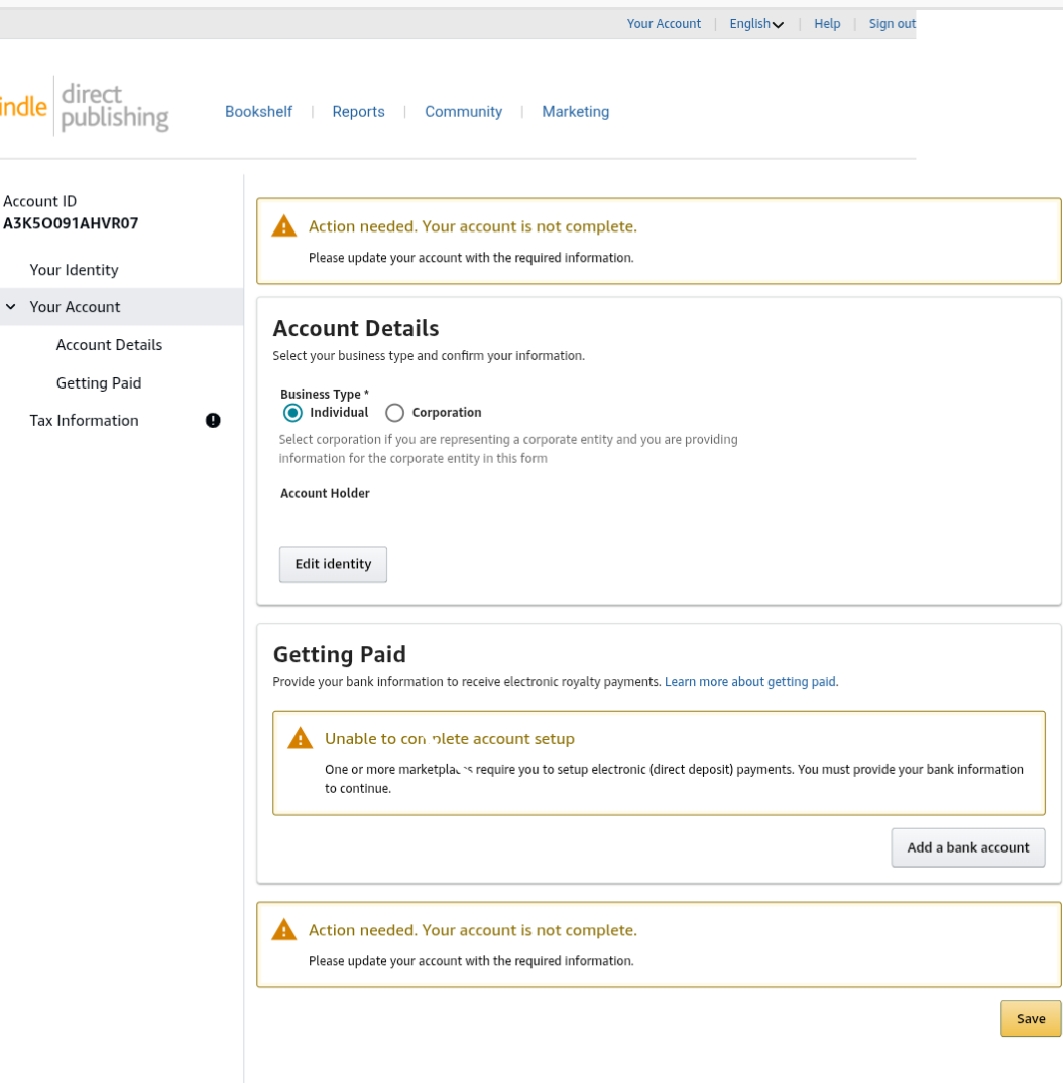
Task: Click the Account Details heading
Action: click(x=356, y=328)
